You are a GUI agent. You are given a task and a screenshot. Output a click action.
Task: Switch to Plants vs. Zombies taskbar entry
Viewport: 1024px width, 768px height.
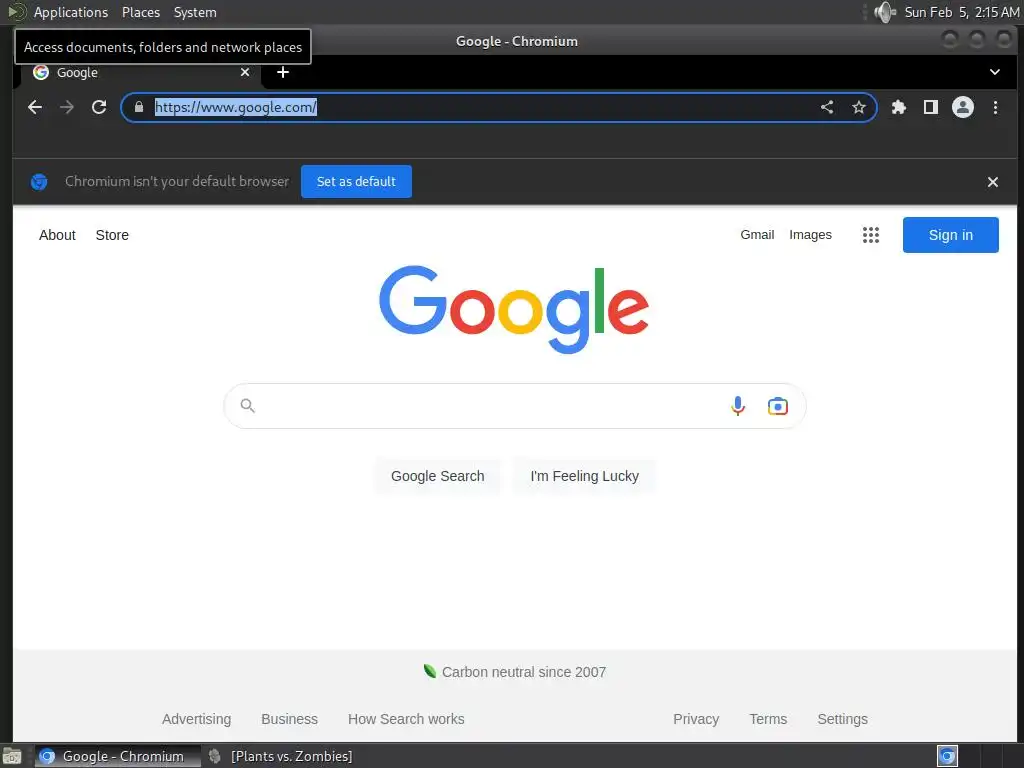(x=281, y=756)
